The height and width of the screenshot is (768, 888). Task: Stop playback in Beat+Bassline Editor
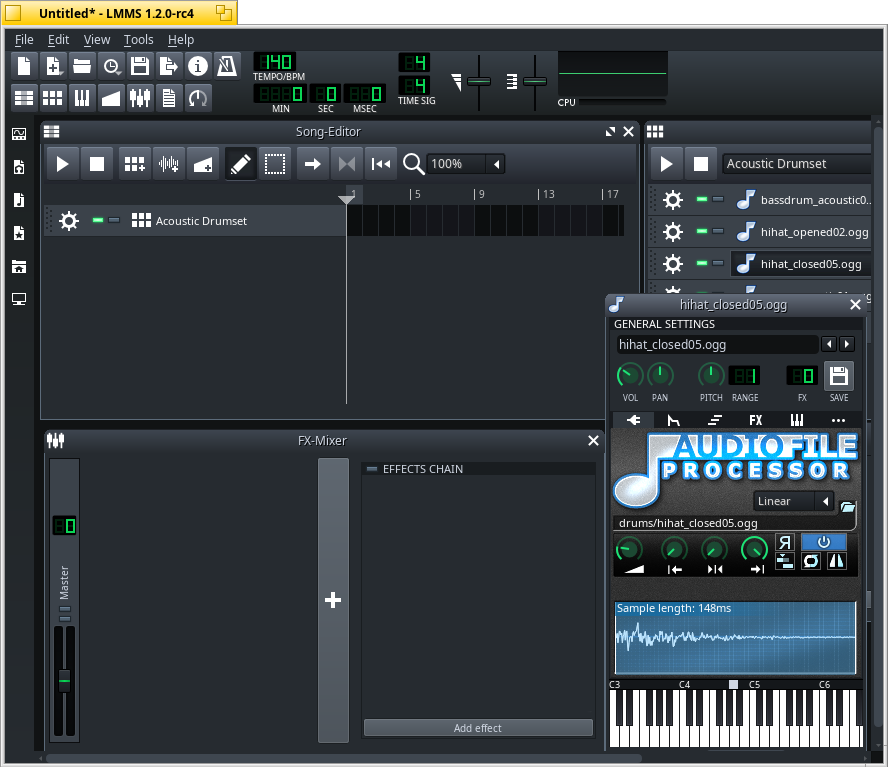point(701,164)
